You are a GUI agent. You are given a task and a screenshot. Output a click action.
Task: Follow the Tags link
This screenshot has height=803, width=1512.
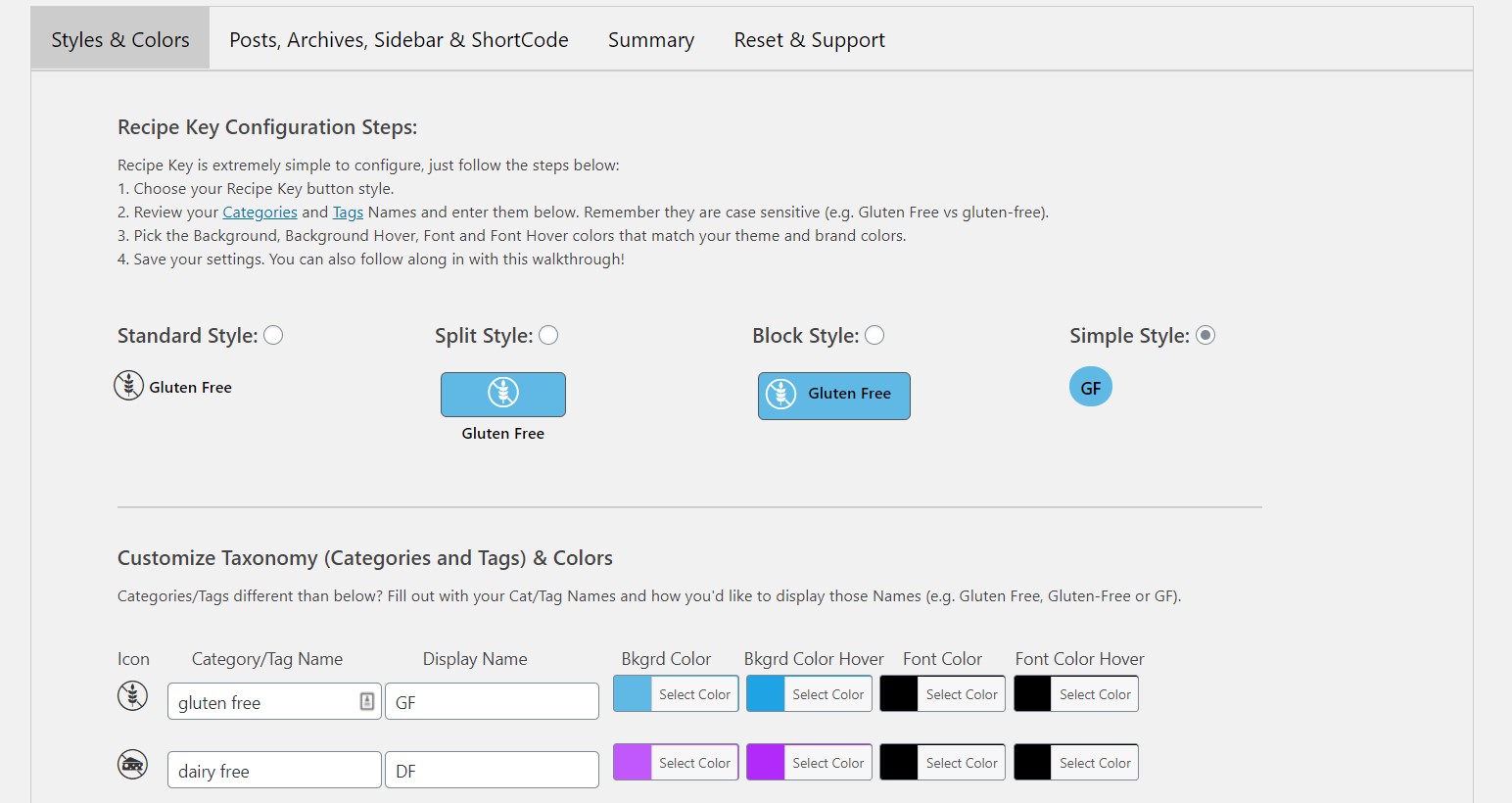(x=348, y=213)
